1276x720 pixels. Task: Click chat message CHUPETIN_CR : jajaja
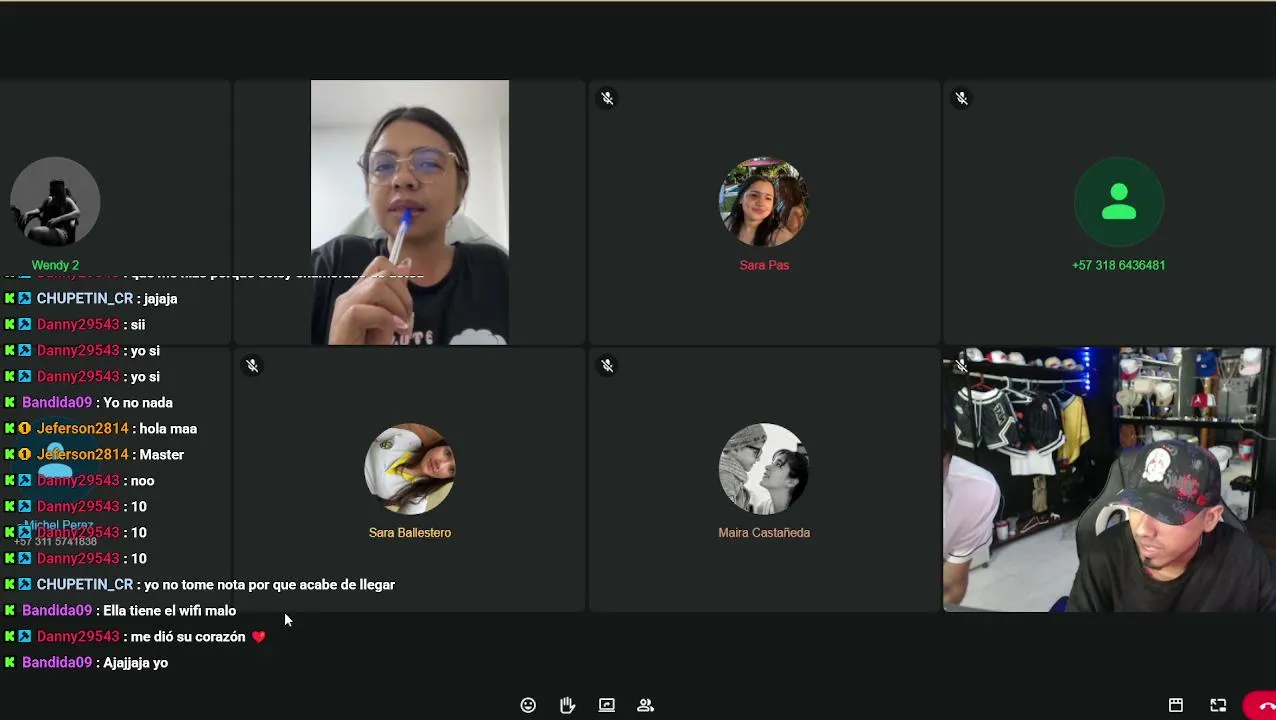[x=92, y=298]
